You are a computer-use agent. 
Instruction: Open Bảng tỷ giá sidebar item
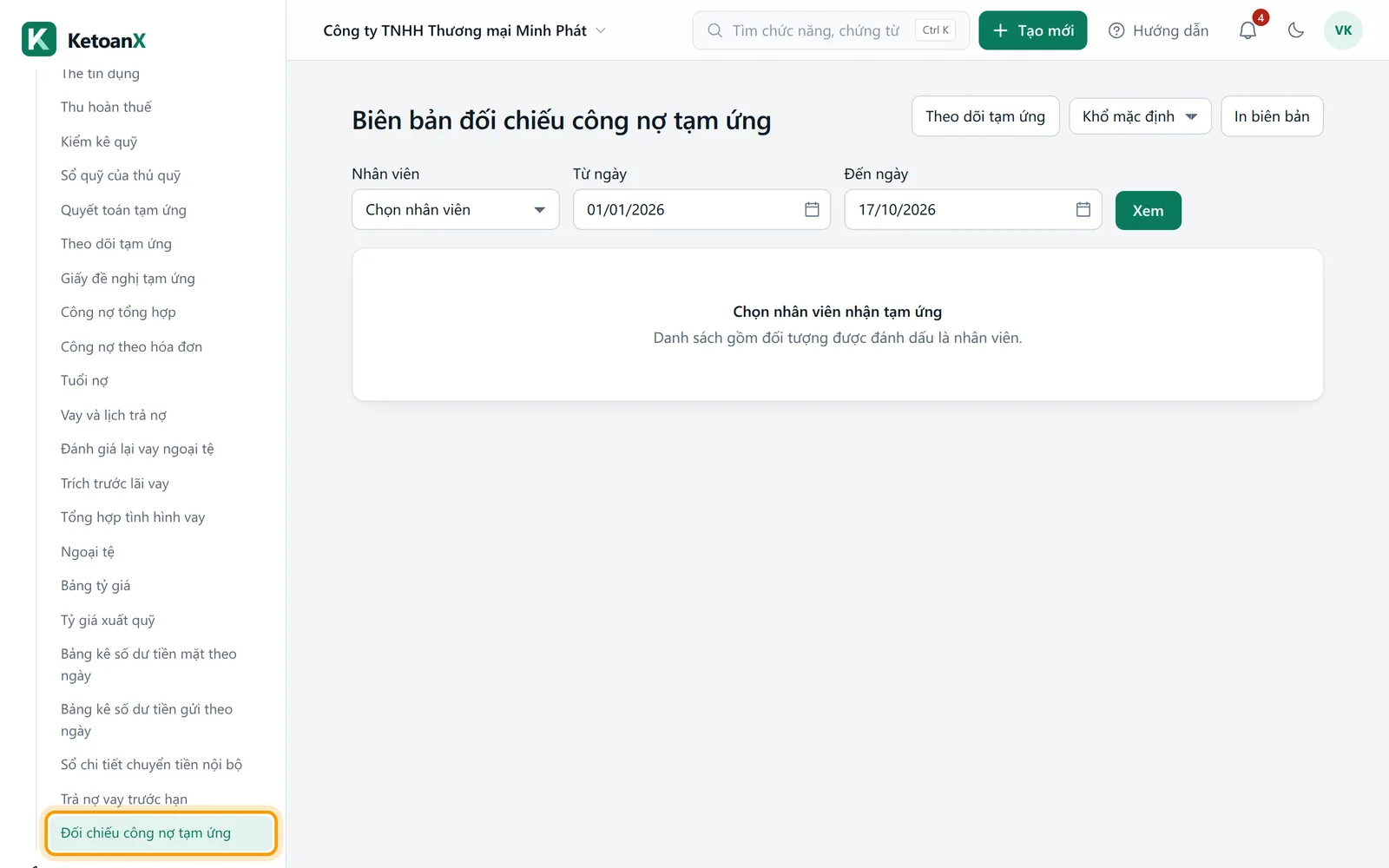click(95, 586)
